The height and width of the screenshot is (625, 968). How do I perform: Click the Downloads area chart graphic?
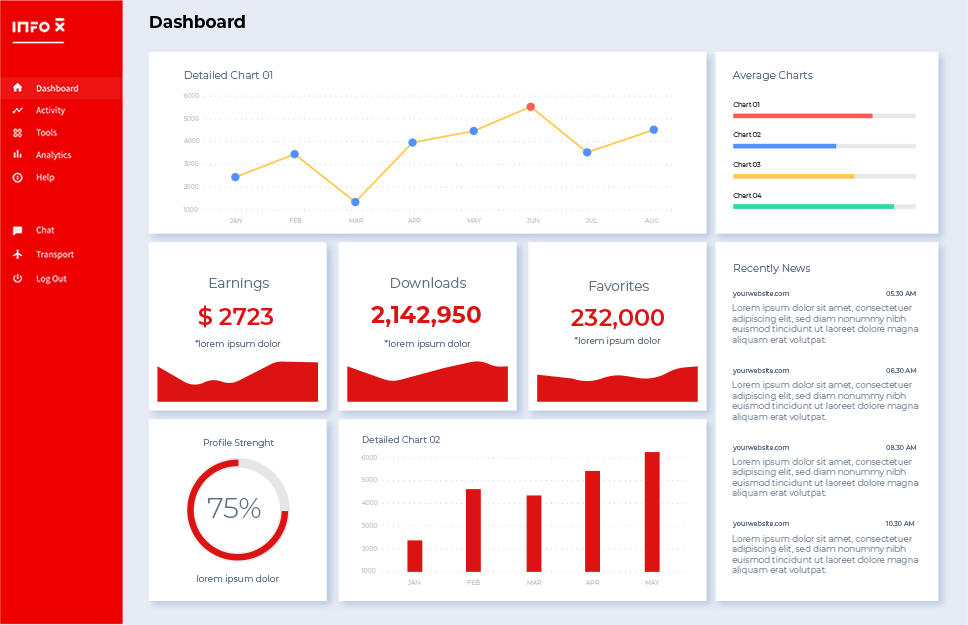tap(427, 382)
